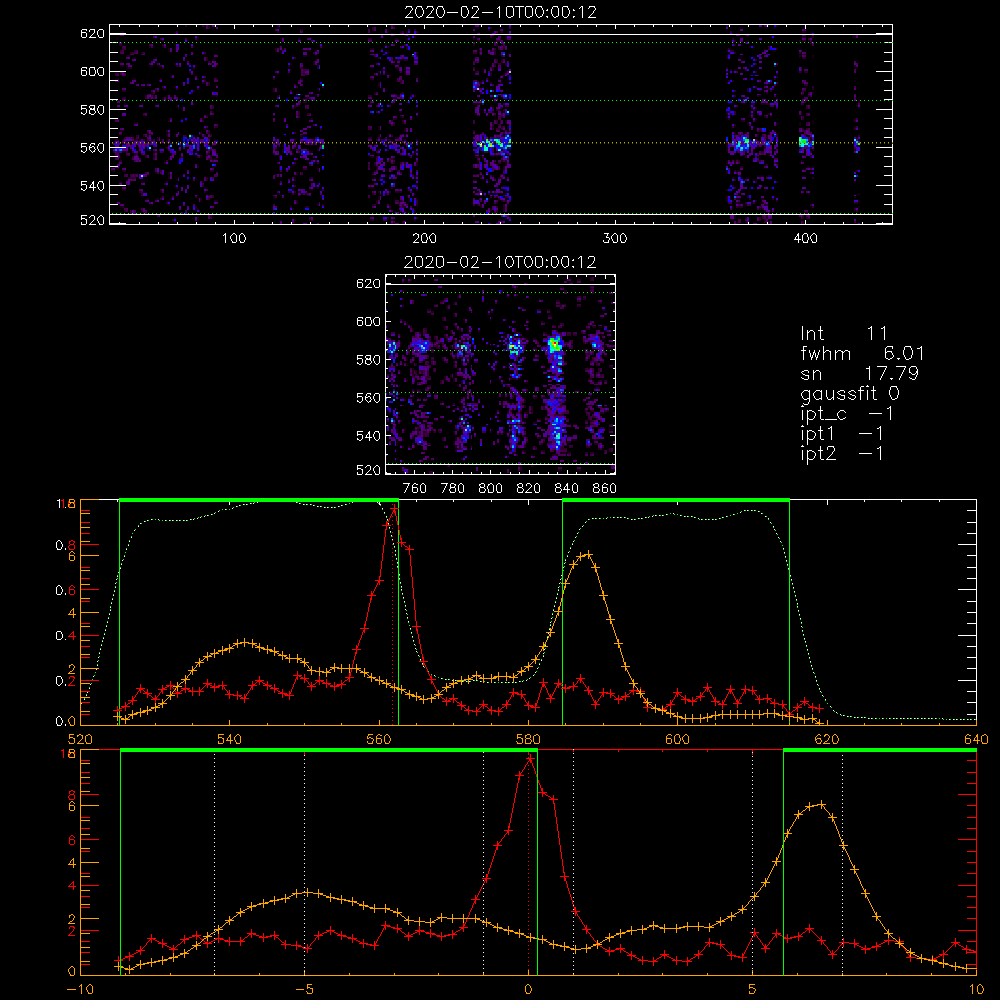Click x-axis label 840 of the middle spectrogram

point(566,489)
